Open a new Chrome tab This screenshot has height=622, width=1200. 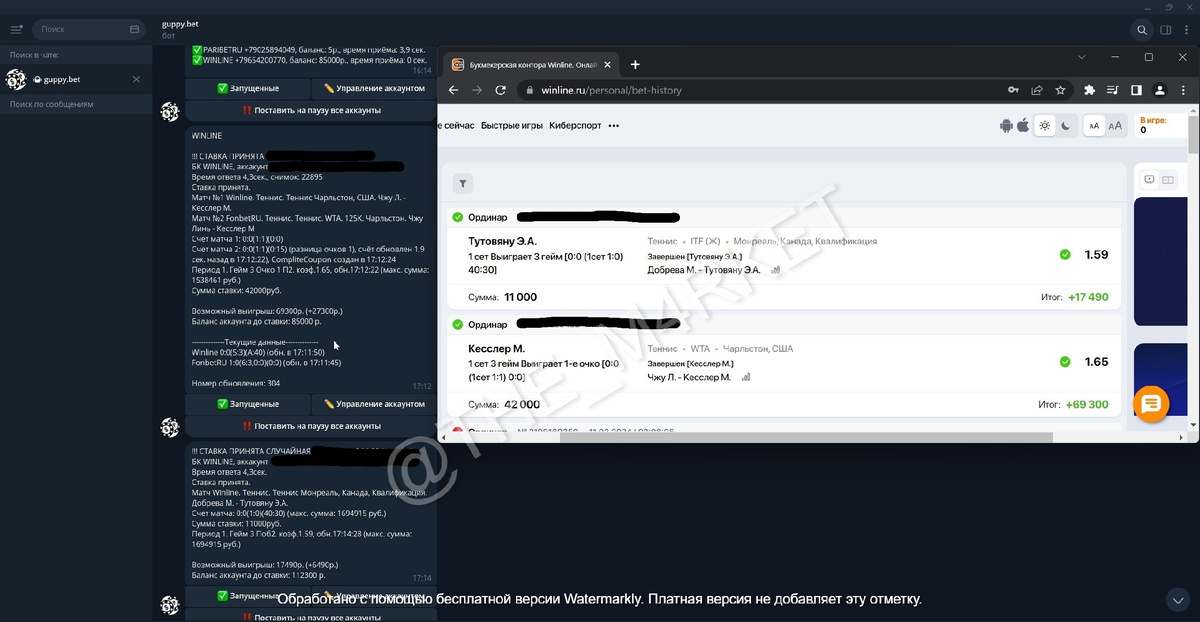634,65
